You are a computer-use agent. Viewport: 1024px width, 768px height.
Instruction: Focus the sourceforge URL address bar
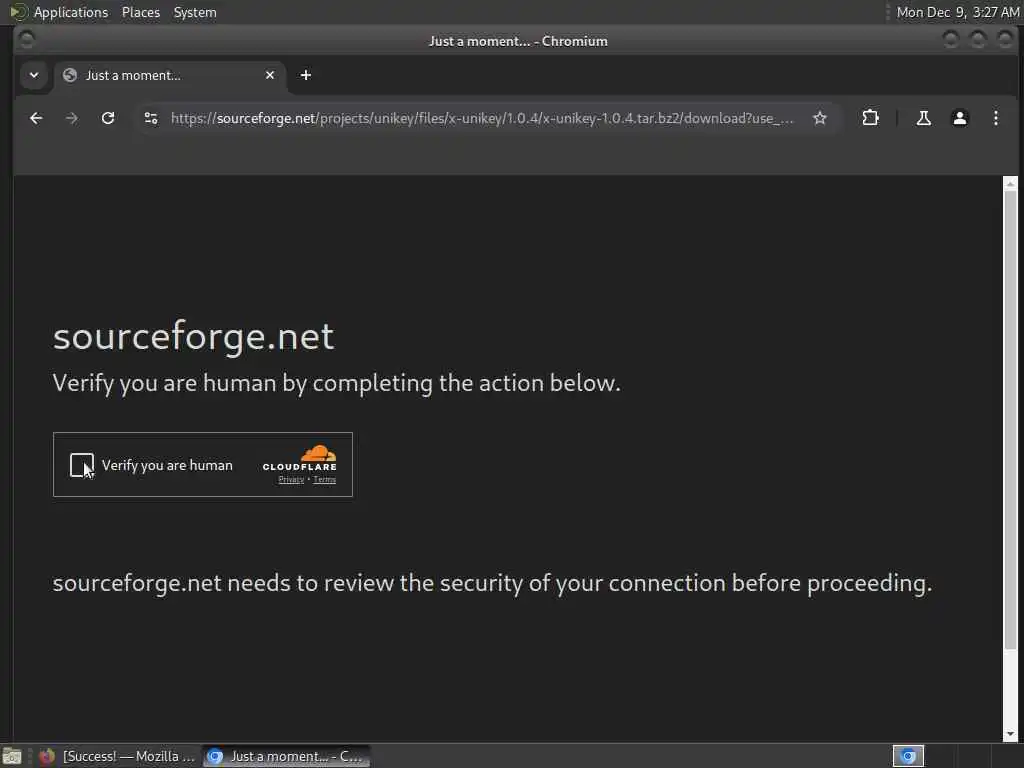tap(482, 118)
